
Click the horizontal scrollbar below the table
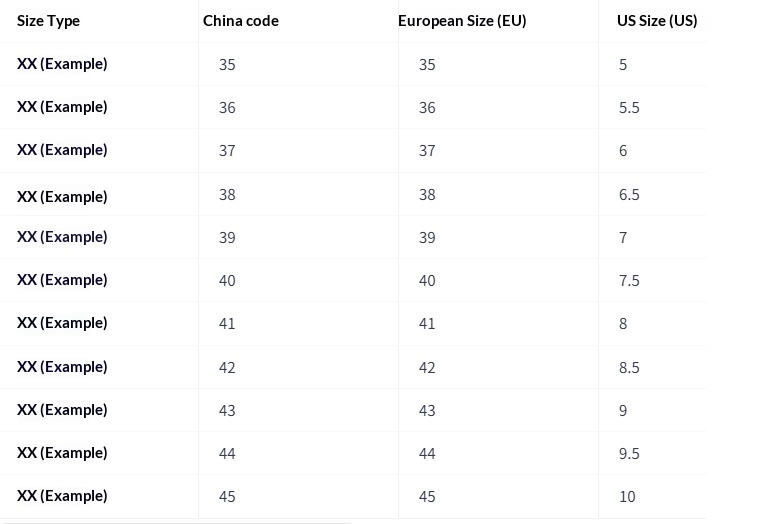pyautogui.click(x=176, y=521)
